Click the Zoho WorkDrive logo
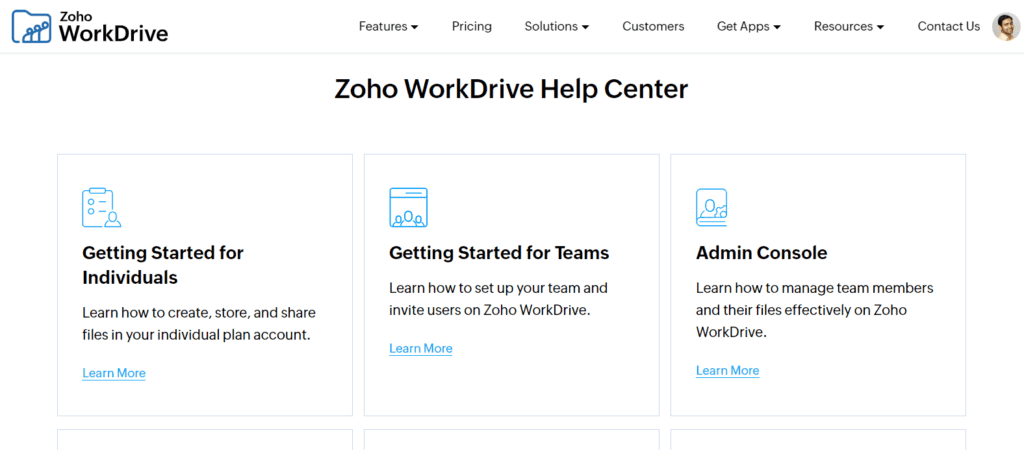1024x450 pixels. tap(90, 26)
